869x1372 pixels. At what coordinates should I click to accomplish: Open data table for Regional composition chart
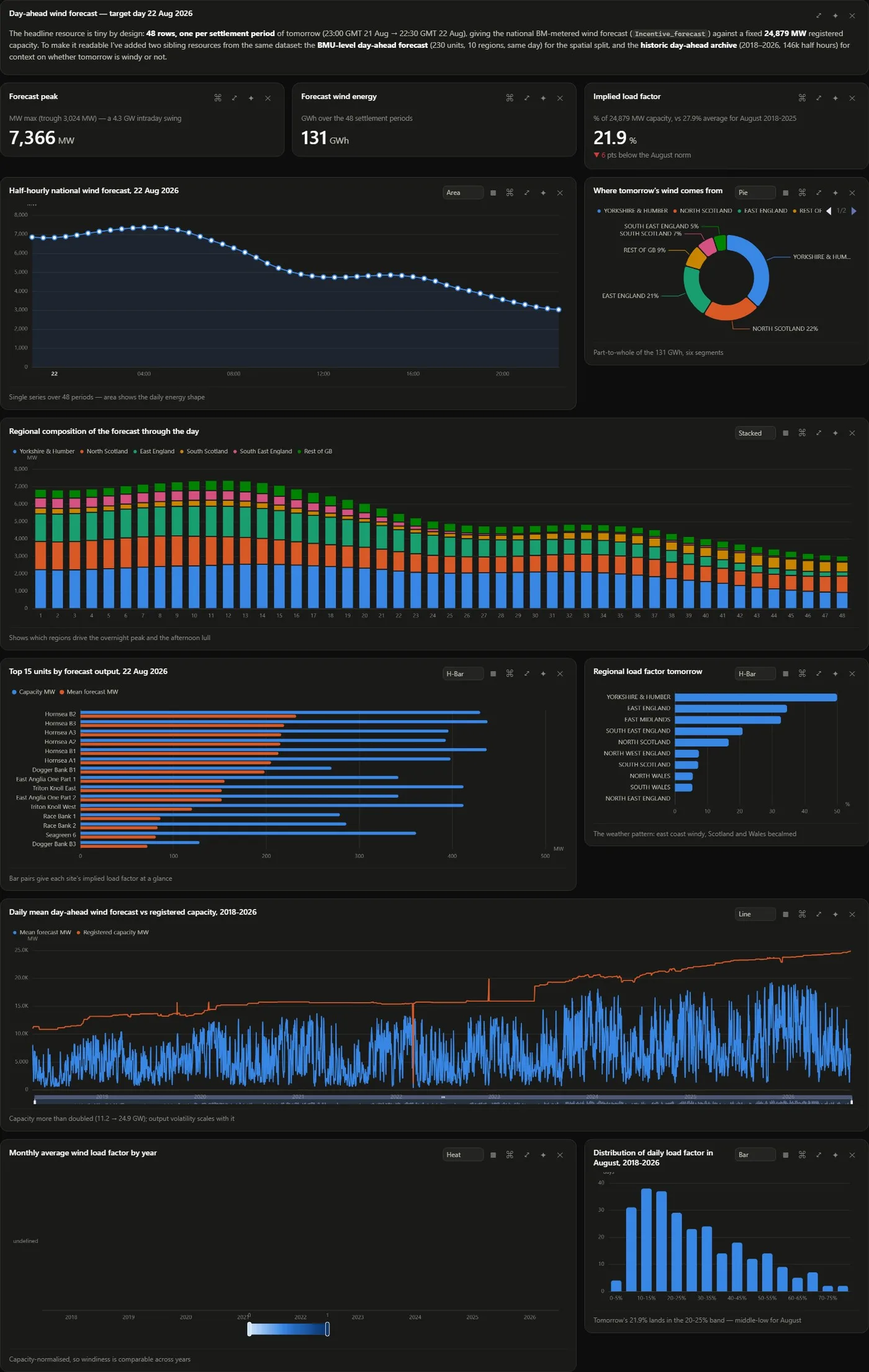point(785,433)
